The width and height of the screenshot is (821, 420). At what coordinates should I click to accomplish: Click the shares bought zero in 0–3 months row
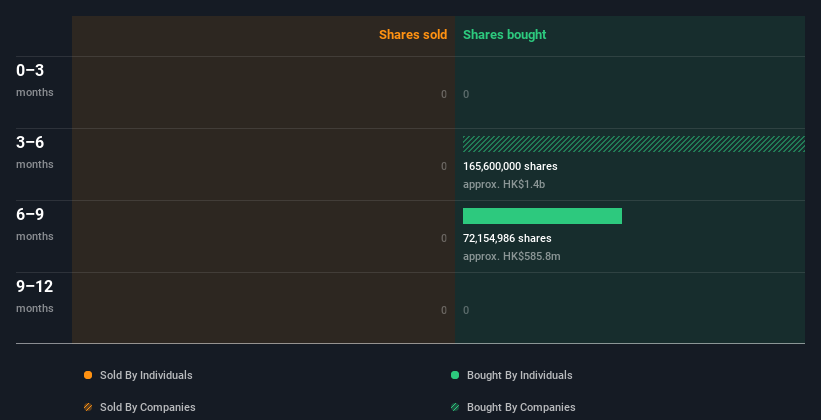[x=466, y=94]
